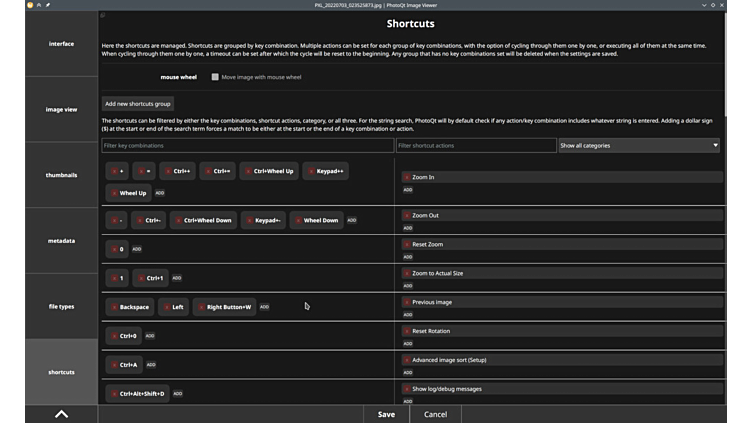The width and height of the screenshot is (752, 423).
Task: Click ADD below the Zoom Out action
Action: pos(408,228)
